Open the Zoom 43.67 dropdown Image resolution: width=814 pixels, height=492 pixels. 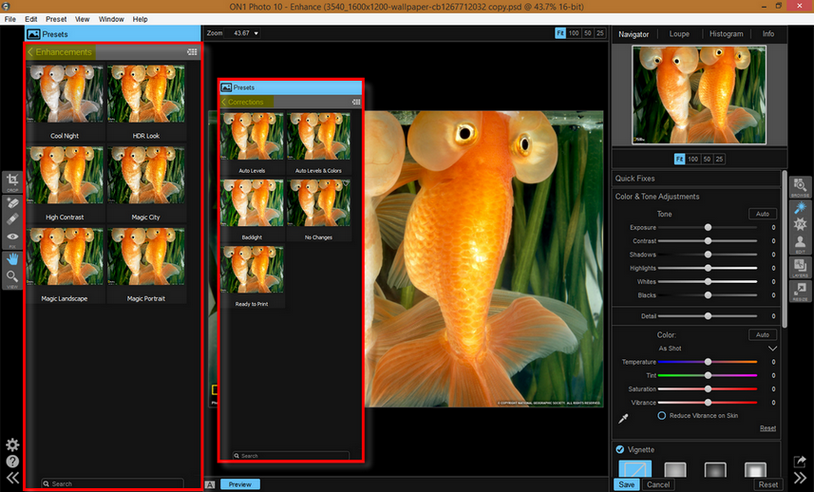click(246, 33)
